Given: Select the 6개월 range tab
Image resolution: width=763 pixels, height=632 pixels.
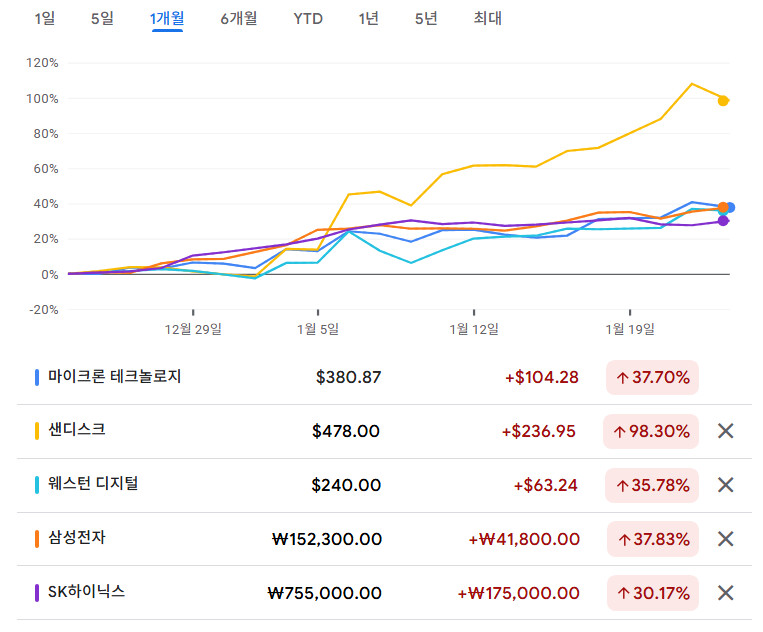Looking at the screenshot, I should [x=238, y=18].
